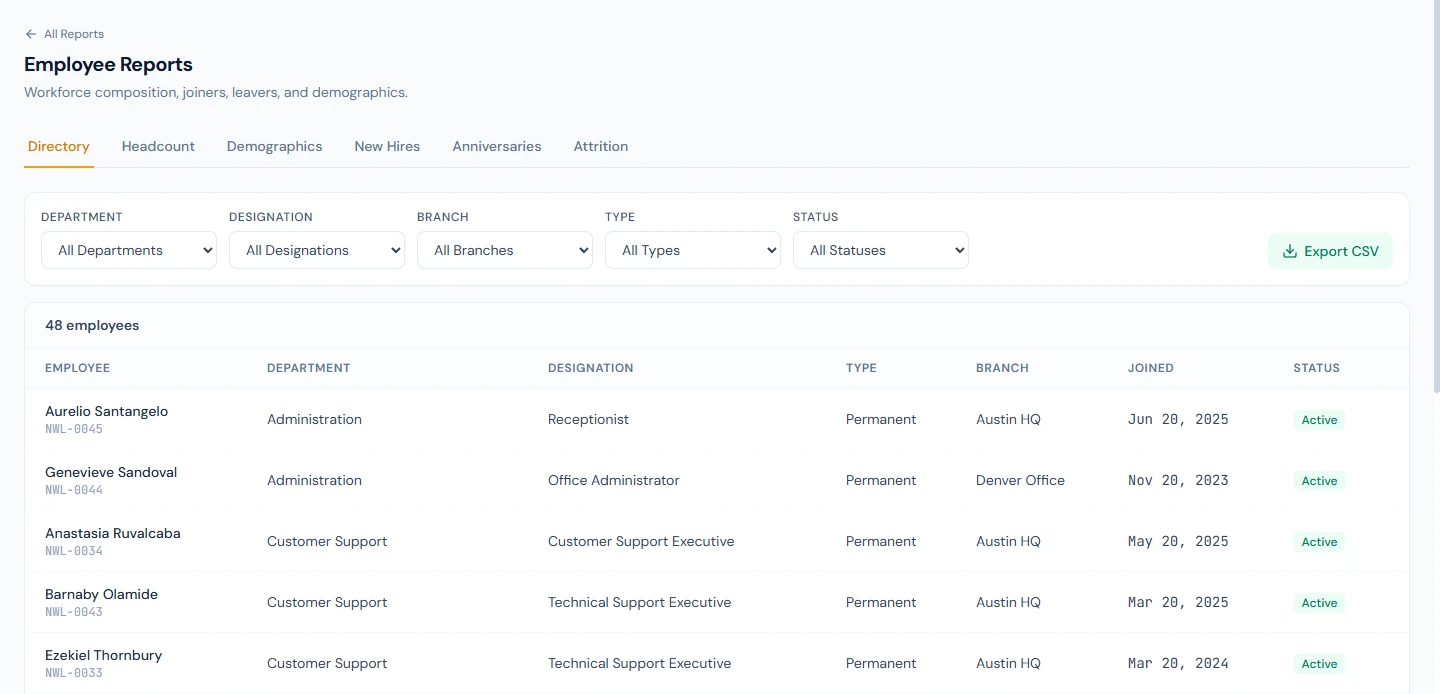This screenshot has height=694, width=1440.
Task: Click employee name Aurelio Santangelo
Action: pyautogui.click(x=106, y=411)
